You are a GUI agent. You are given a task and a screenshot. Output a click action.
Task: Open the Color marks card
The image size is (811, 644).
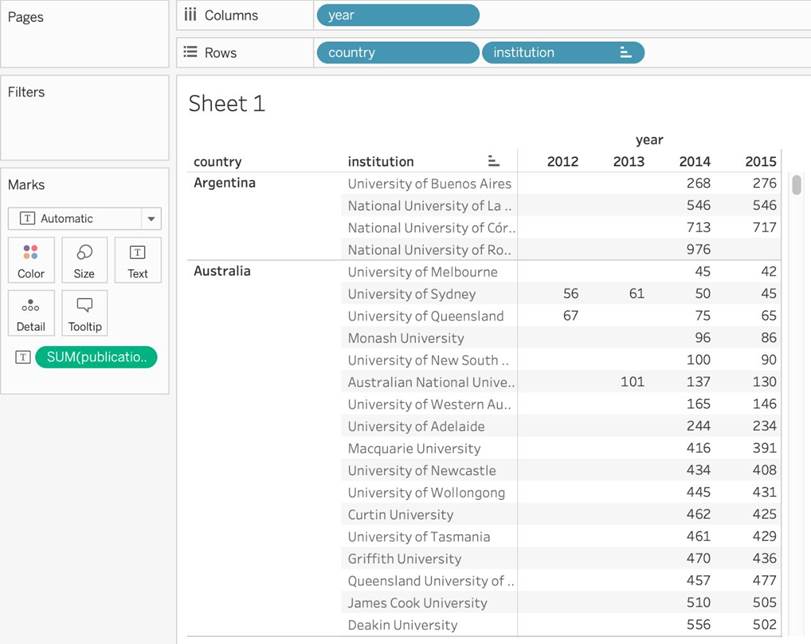(31, 260)
